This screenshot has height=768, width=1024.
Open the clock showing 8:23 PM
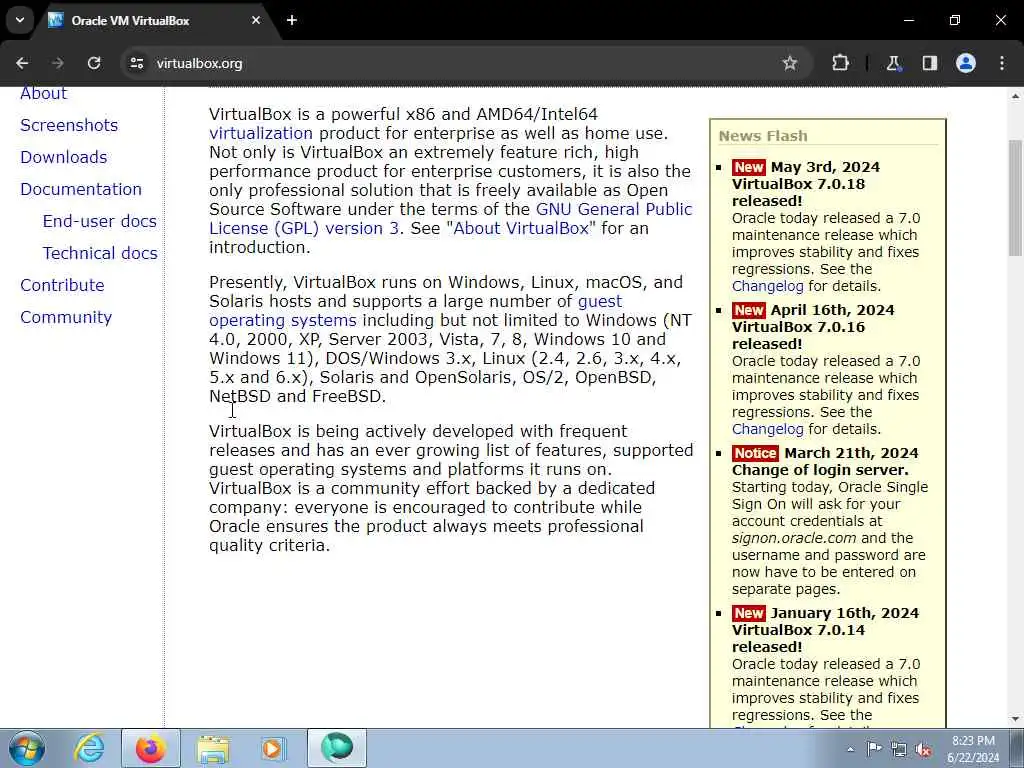click(x=973, y=749)
